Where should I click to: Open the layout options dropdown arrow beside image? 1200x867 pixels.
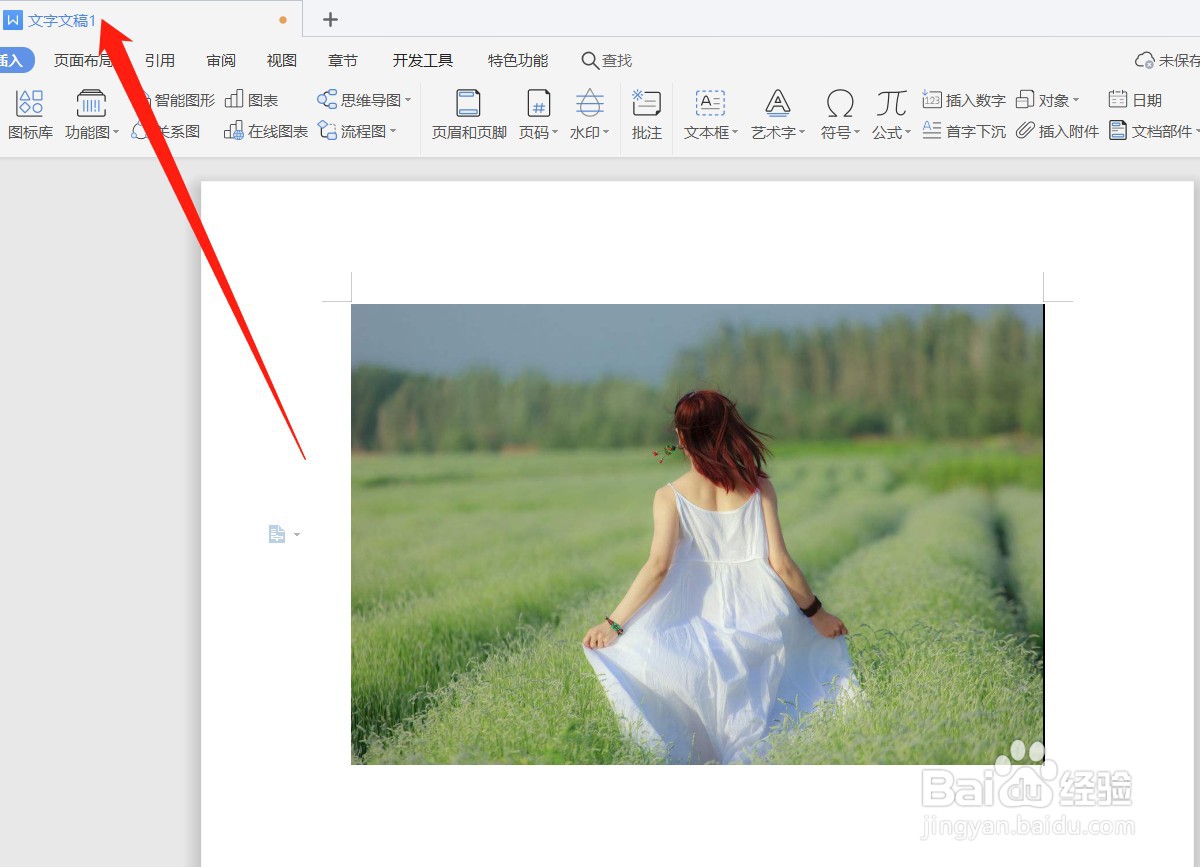tap(297, 536)
